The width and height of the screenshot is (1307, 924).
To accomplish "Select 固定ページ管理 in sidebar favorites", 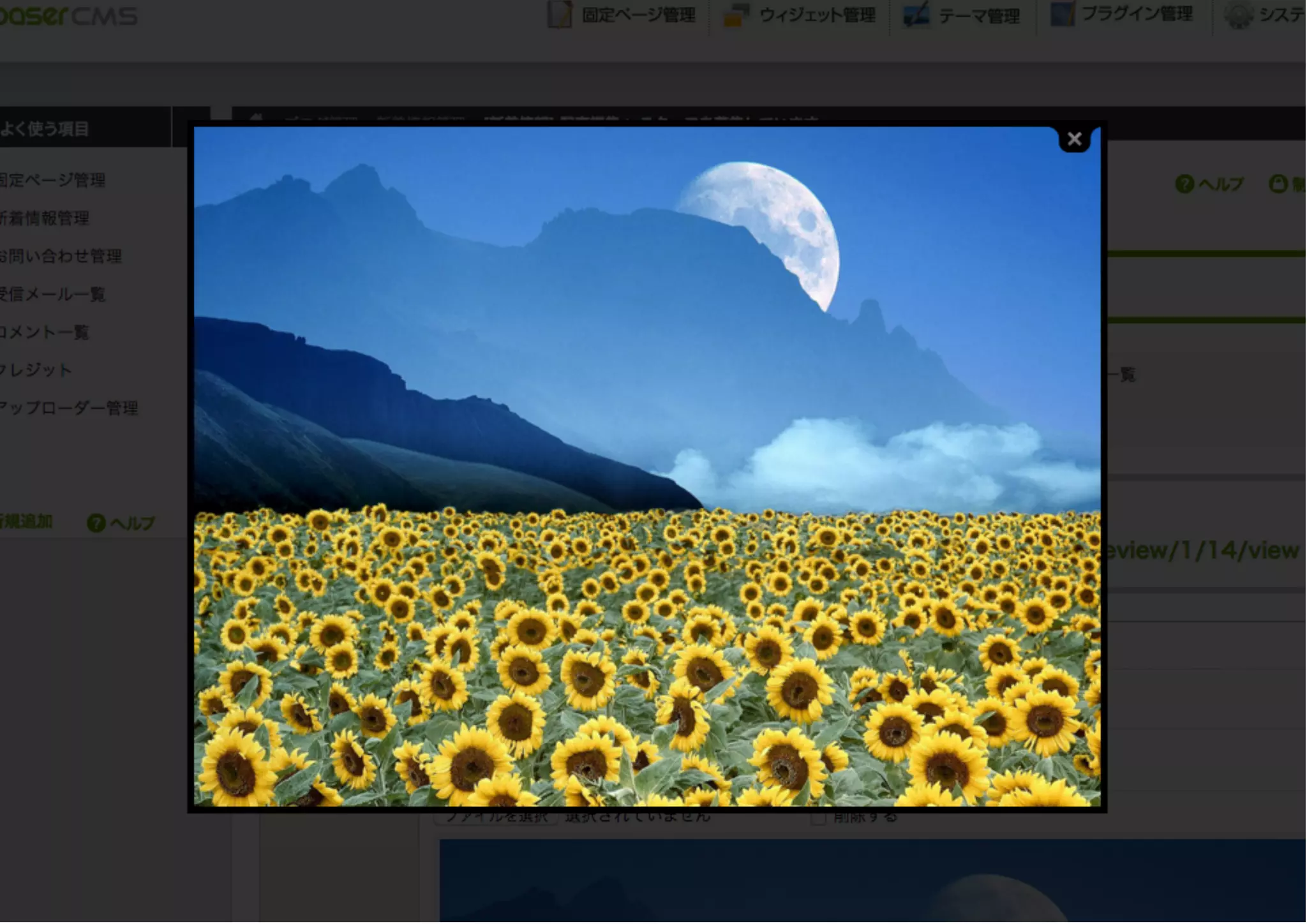I will [x=52, y=180].
